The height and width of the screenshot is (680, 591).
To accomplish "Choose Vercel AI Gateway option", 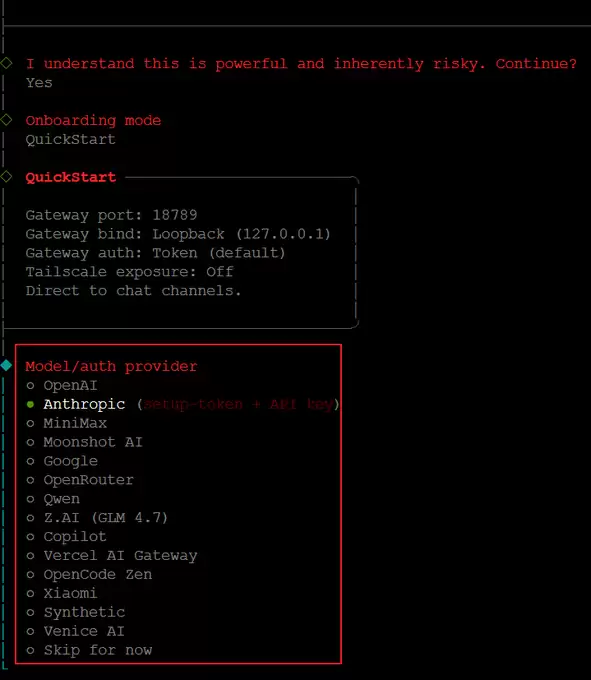I will tap(111, 556).
